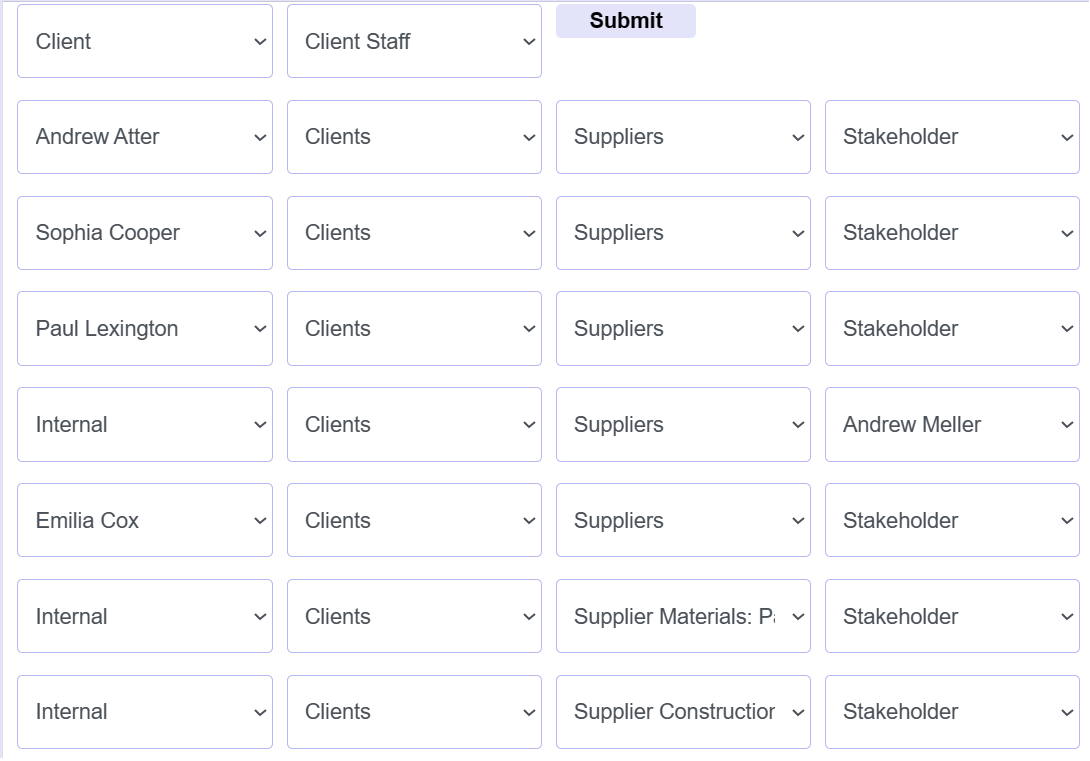Viewport: 1090px width, 761px height.
Task: Open the Suppliers dropdown in Sophia Cooper's row
Action: click(683, 233)
